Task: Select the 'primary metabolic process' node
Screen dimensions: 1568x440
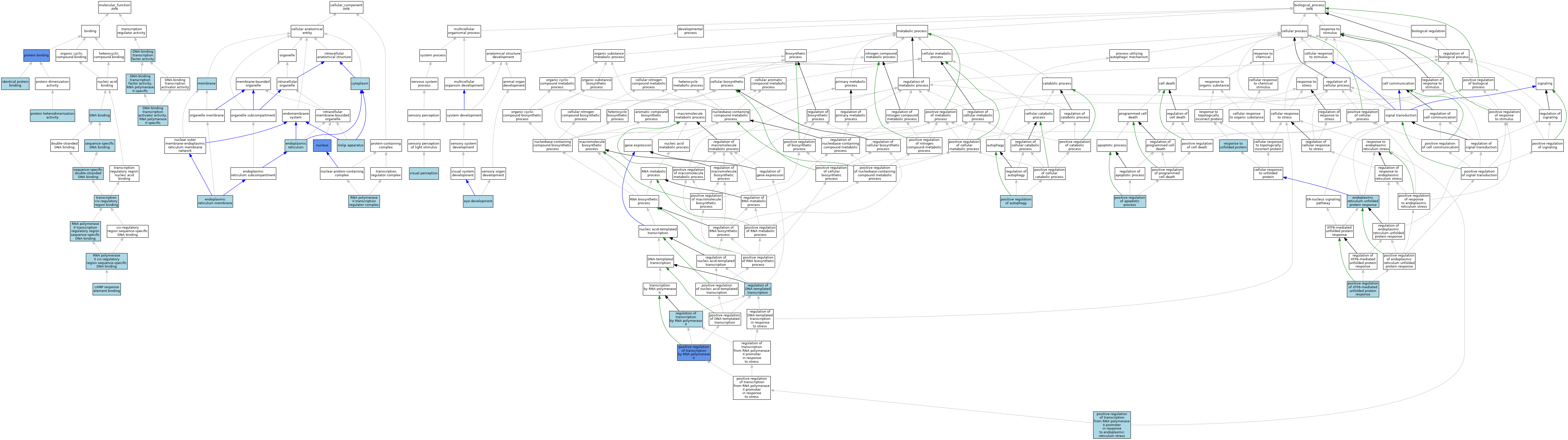Action: click(850, 84)
